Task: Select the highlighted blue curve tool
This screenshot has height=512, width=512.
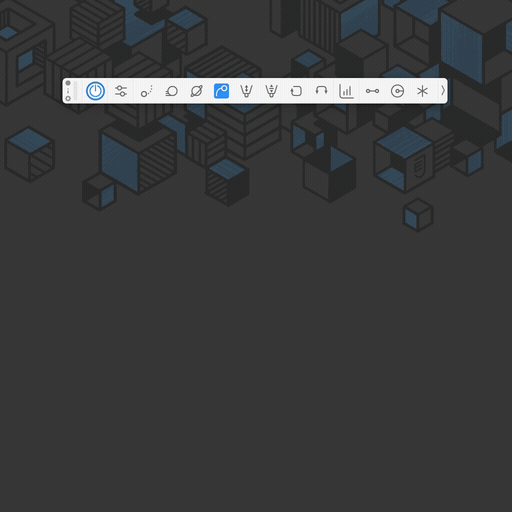Action: point(221,91)
